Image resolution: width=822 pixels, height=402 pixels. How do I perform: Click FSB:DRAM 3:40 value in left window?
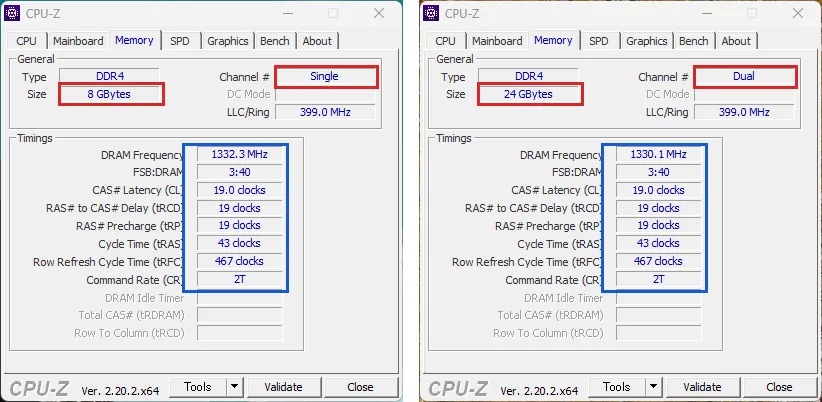tap(240, 172)
